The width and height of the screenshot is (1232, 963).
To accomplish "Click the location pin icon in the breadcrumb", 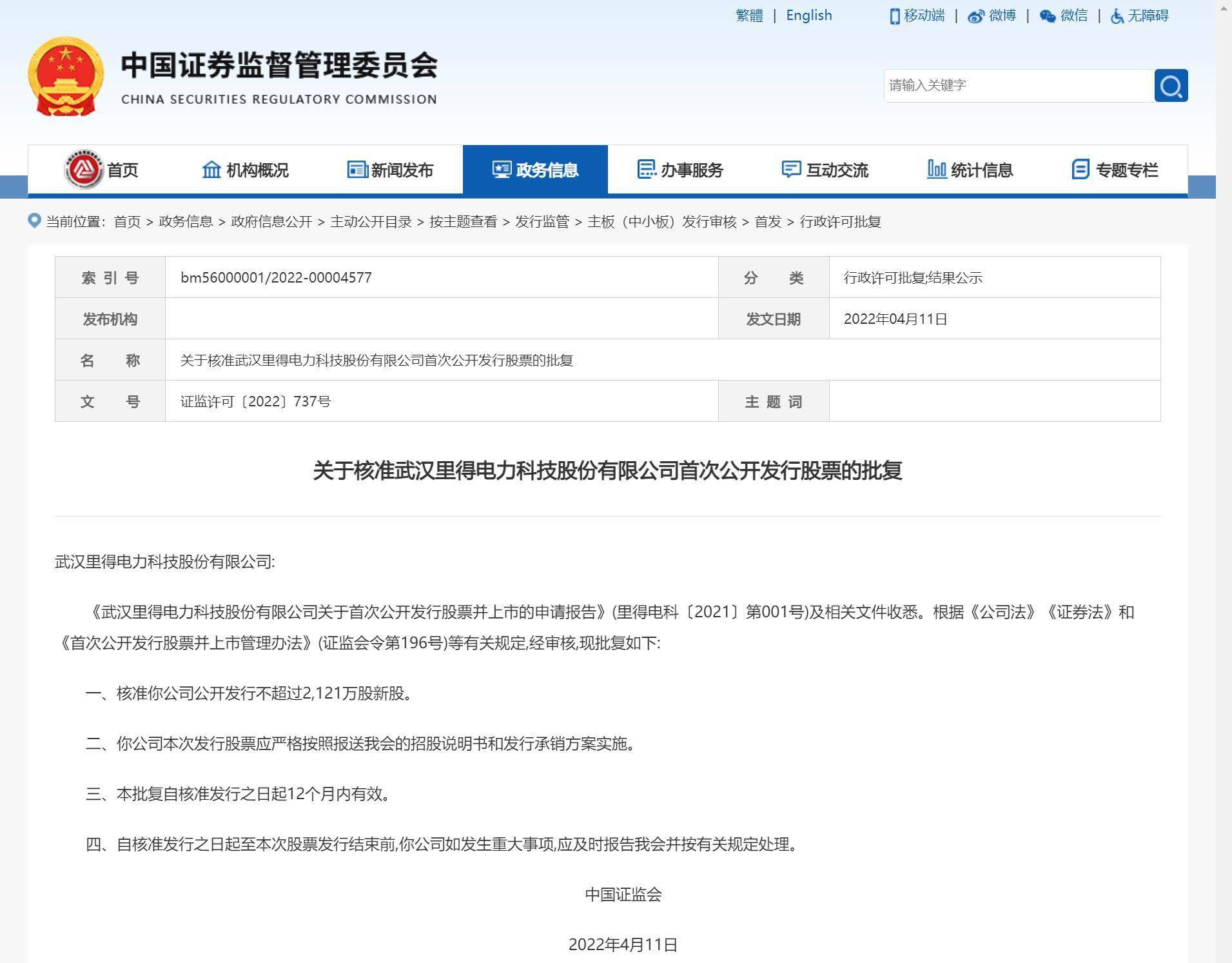I will pyautogui.click(x=35, y=221).
